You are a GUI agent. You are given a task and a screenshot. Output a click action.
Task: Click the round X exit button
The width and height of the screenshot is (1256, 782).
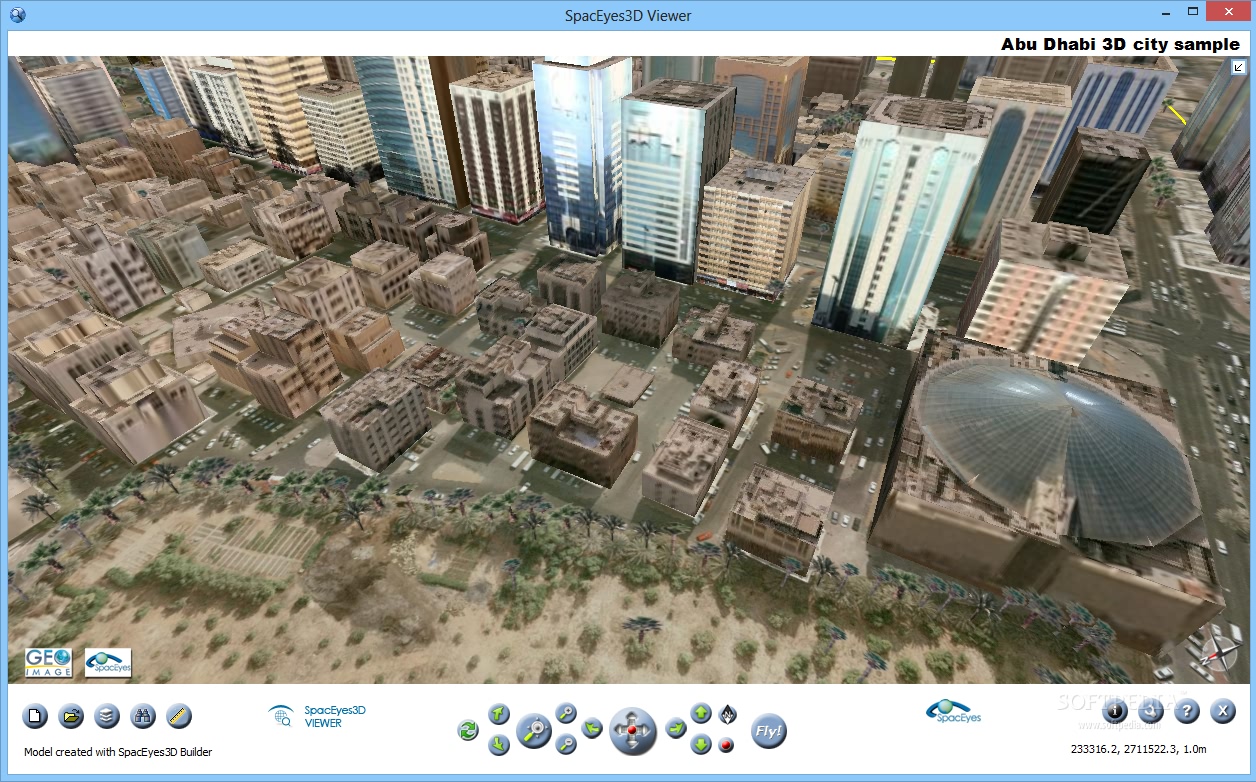1223,711
